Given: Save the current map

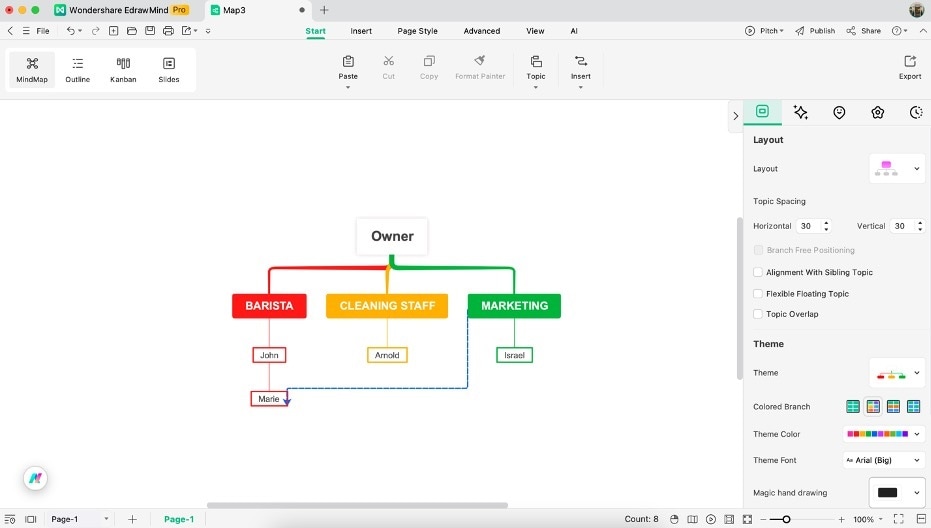Looking at the screenshot, I should pos(150,31).
